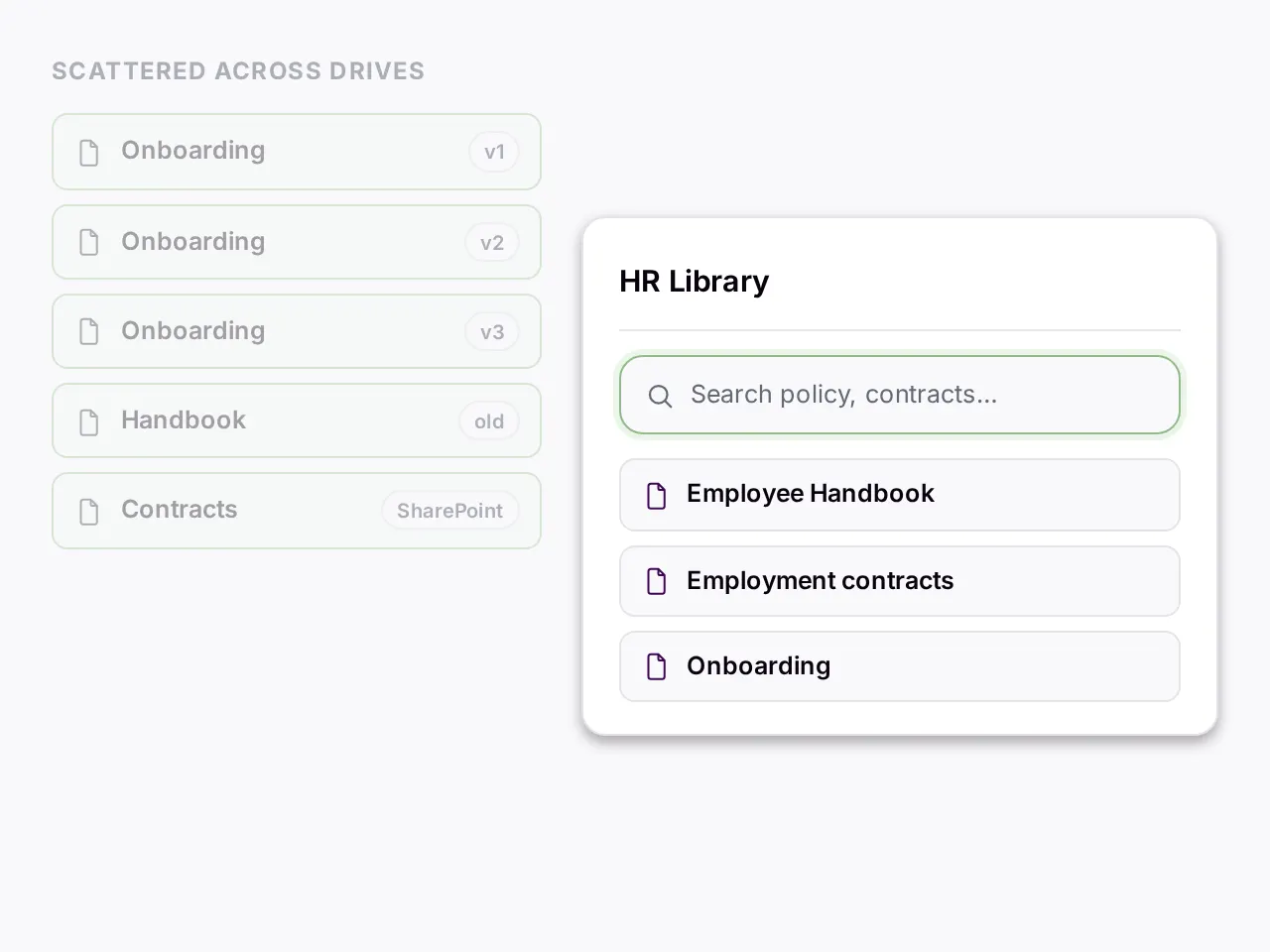Click the file icon on the Contracts row
Viewport: 1270px width, 952px height.
(x=89, y=512)
